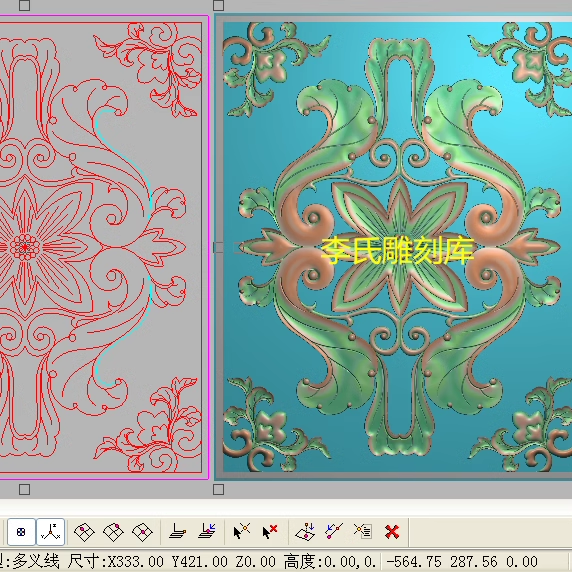
Task: Click the bottom selection handle between the panels
Action: [219, 490]
